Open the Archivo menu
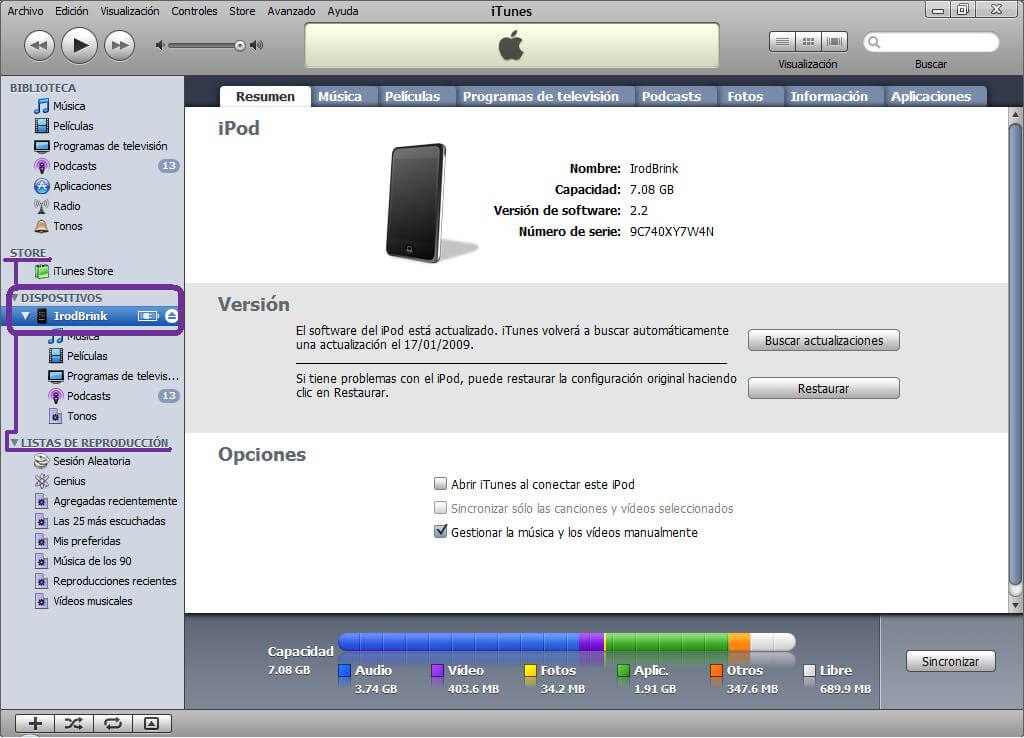 coord(25,11)
